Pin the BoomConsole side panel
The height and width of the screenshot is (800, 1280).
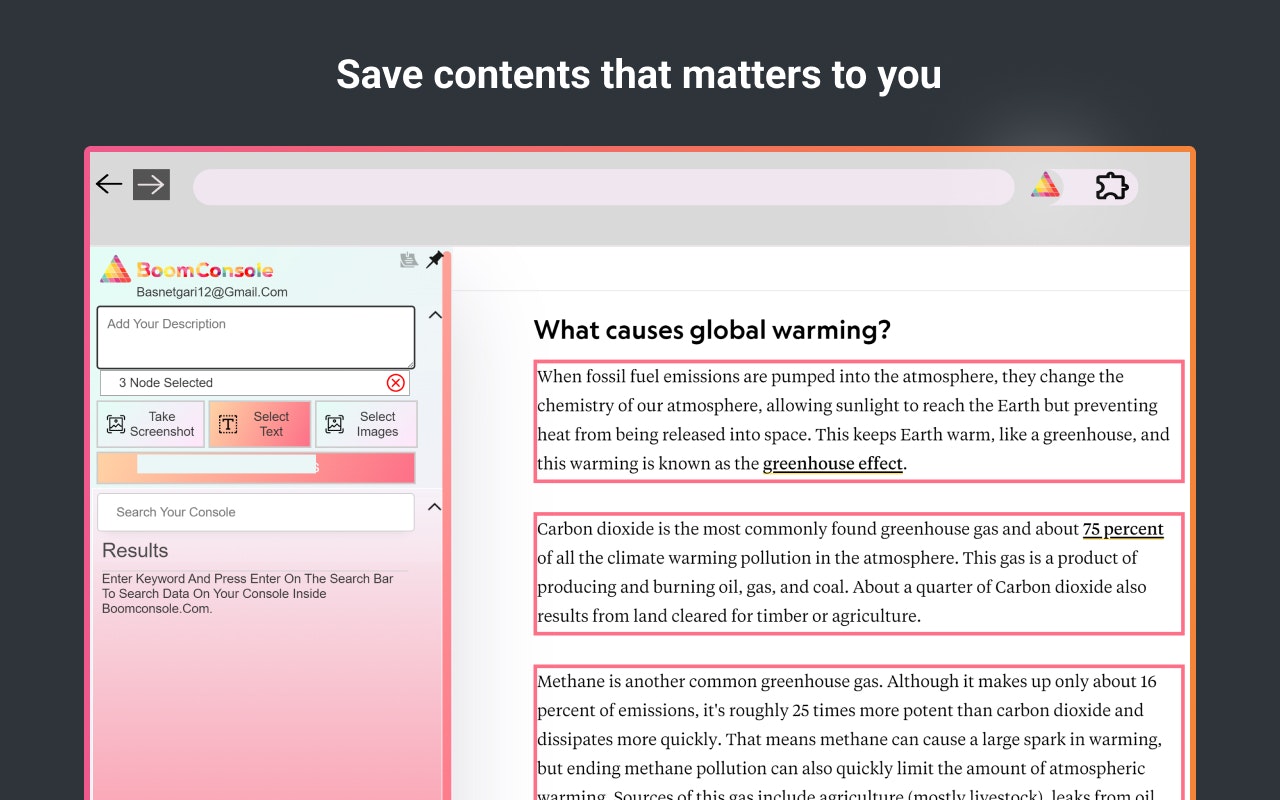point(434,260)
